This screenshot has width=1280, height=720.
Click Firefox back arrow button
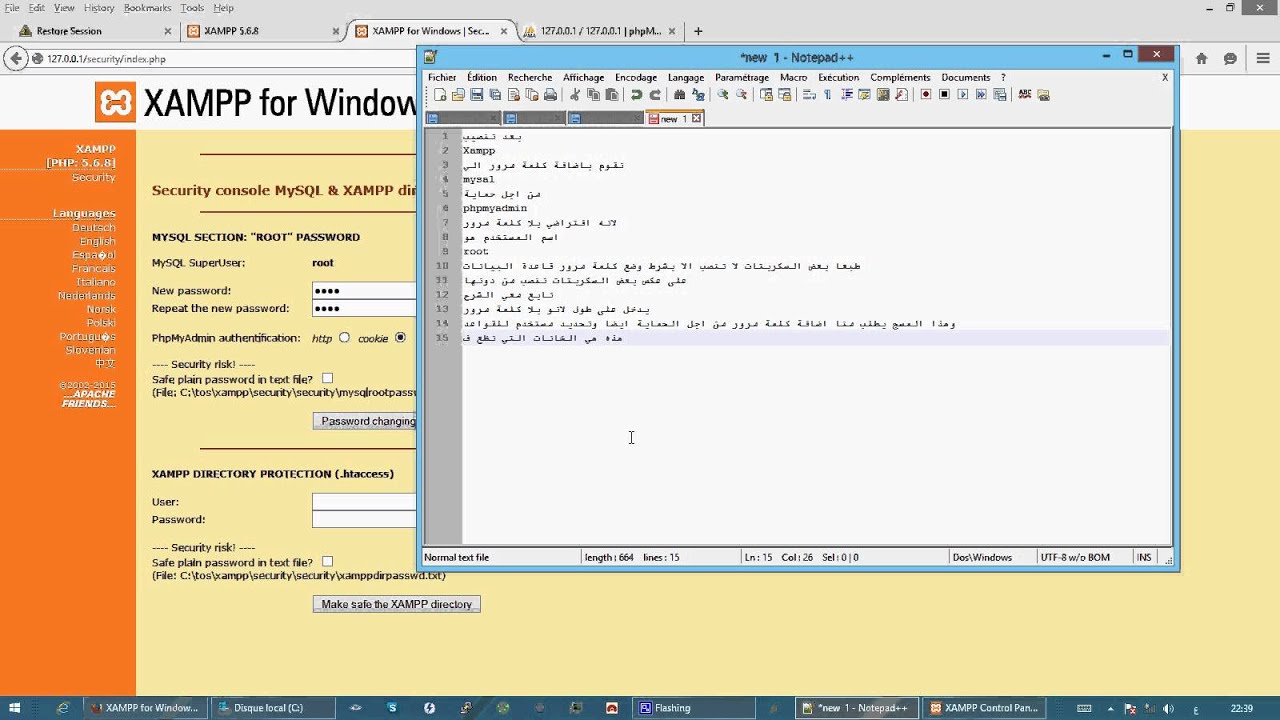point(15,59)
